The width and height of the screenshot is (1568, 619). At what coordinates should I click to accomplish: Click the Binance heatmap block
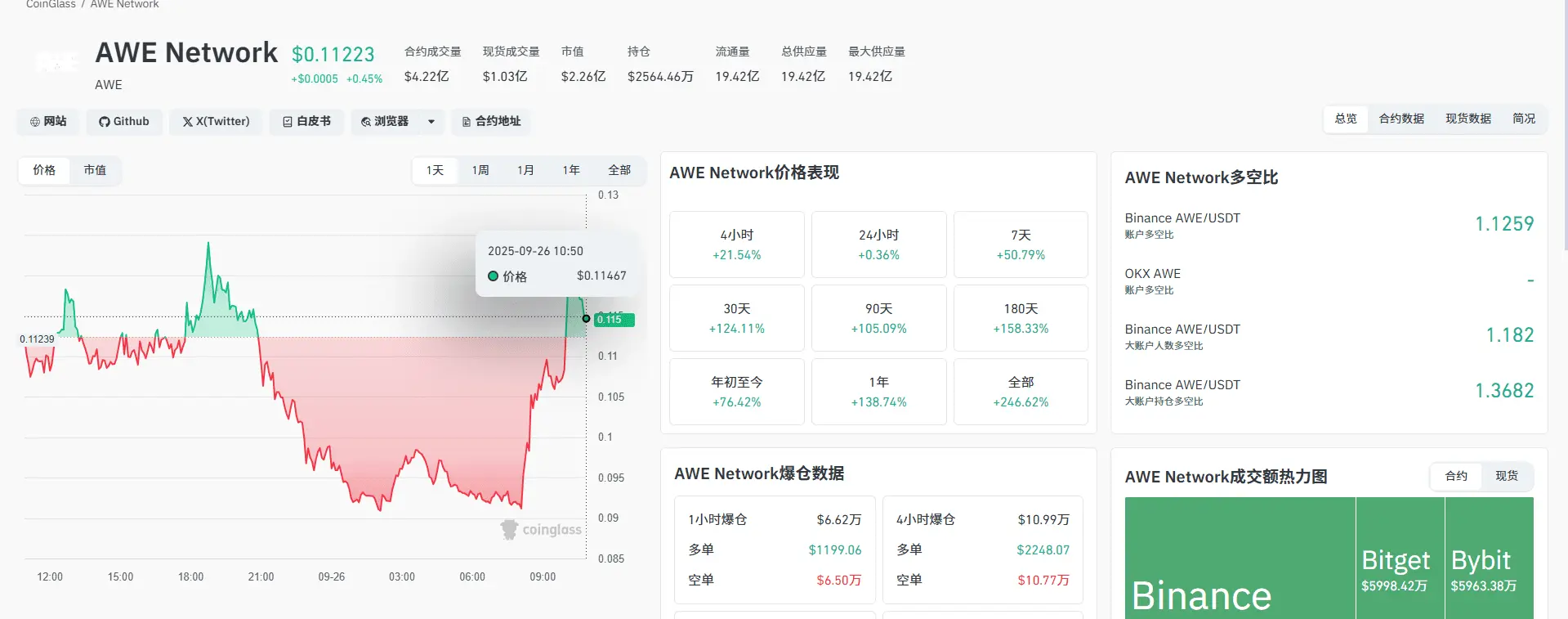1240,558
